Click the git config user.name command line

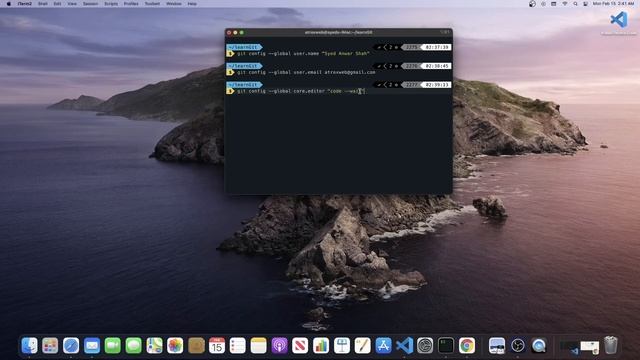pos(303,53)
